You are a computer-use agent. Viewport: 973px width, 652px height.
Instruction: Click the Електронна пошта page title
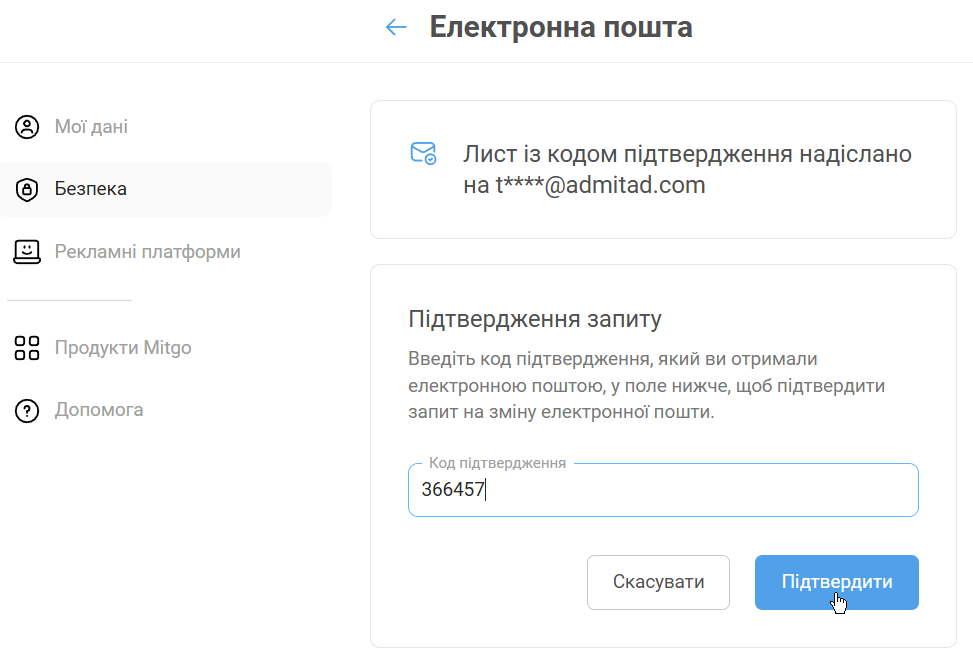click(561, 27)
